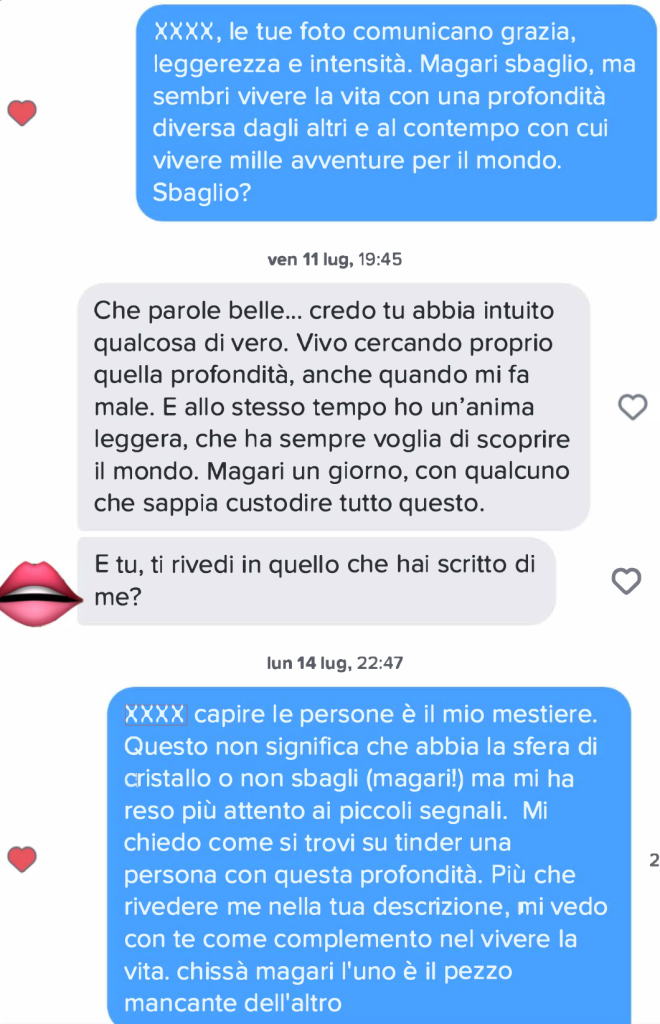Select the blue bubble about "capire le persone"
Viewport: 660px width, 1024px height.
pyautogui.click(x=369, y=856)
